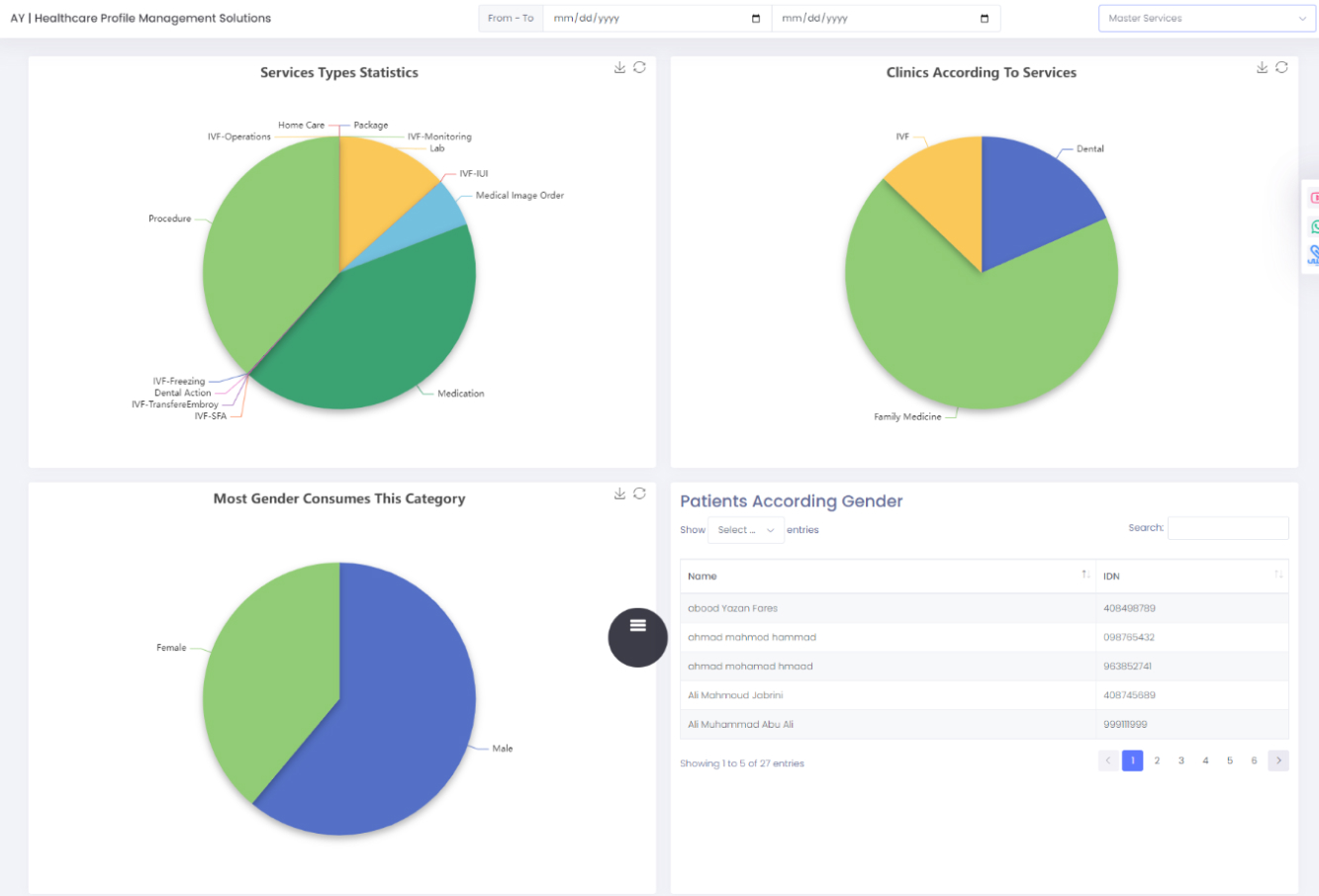This screenshot has width=1319, height=896.
Task: Open the calendar picker on first date field
Action: point(756,19)
